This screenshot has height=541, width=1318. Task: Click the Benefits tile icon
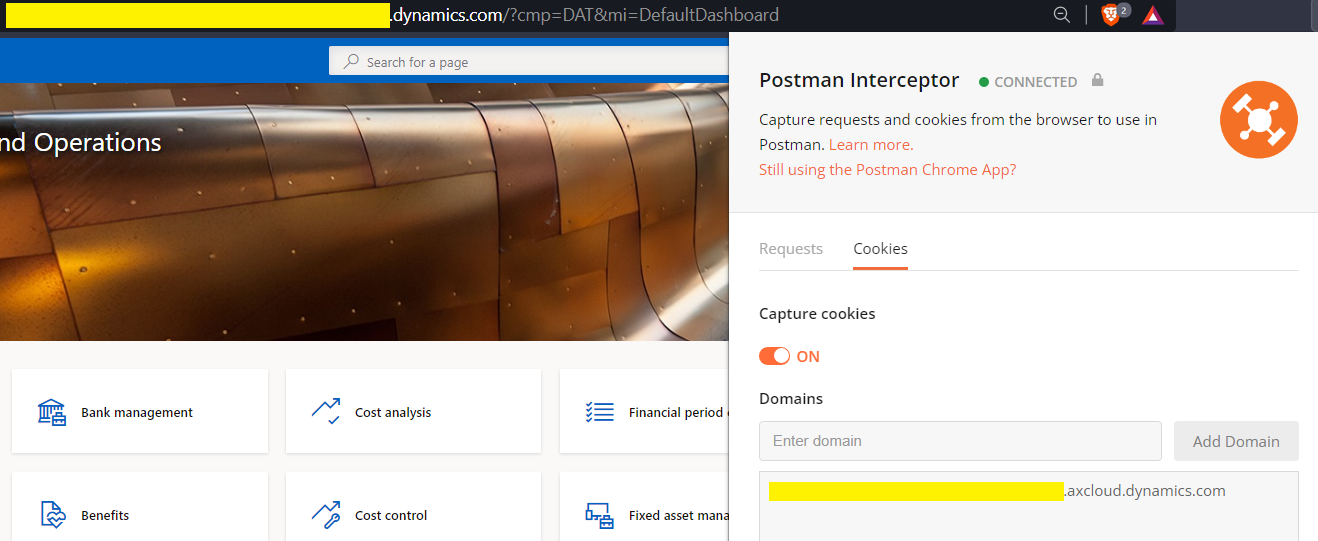click(x=52, y=515)
